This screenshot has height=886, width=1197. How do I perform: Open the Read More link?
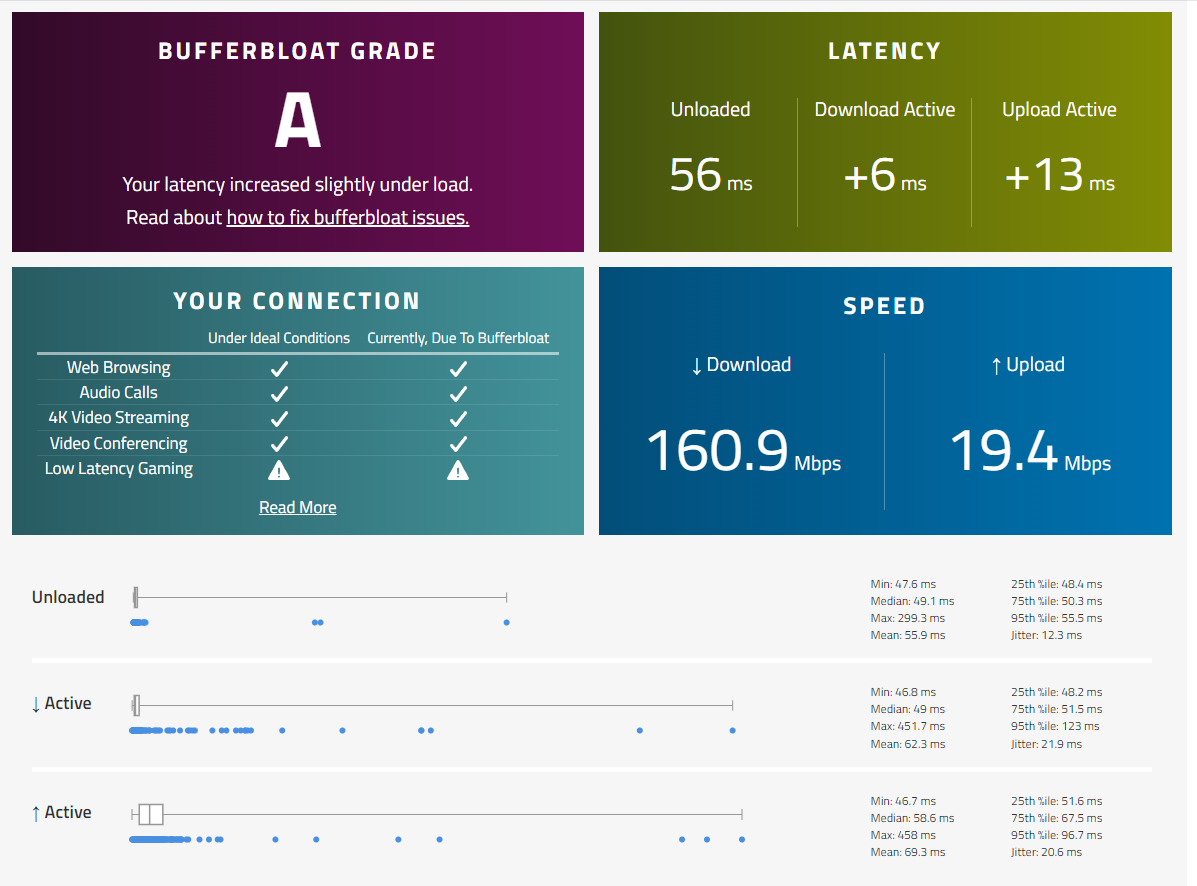click(298, 507)
